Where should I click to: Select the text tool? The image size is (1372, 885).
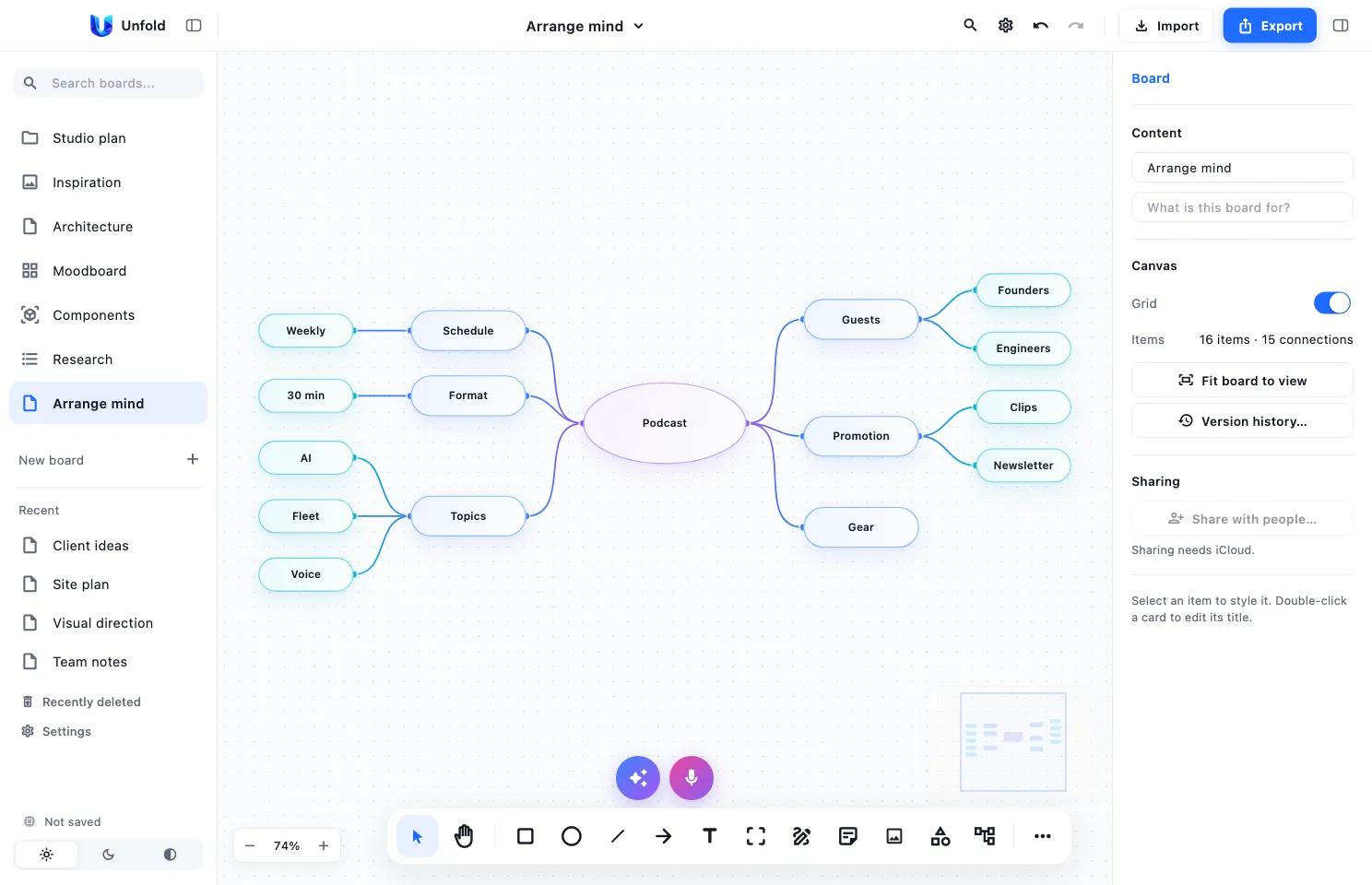710,837
